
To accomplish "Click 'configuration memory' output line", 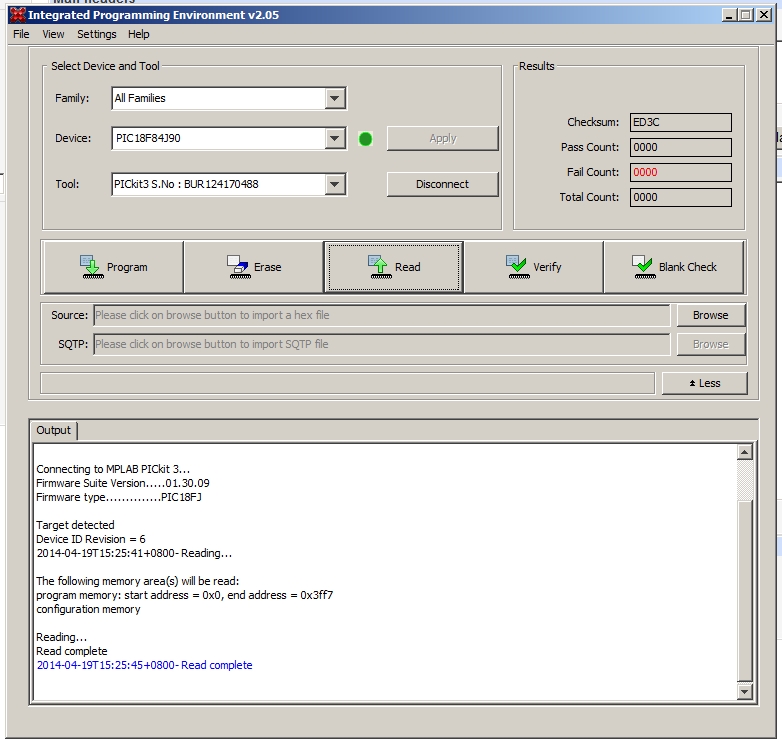I will coord(88,609).
